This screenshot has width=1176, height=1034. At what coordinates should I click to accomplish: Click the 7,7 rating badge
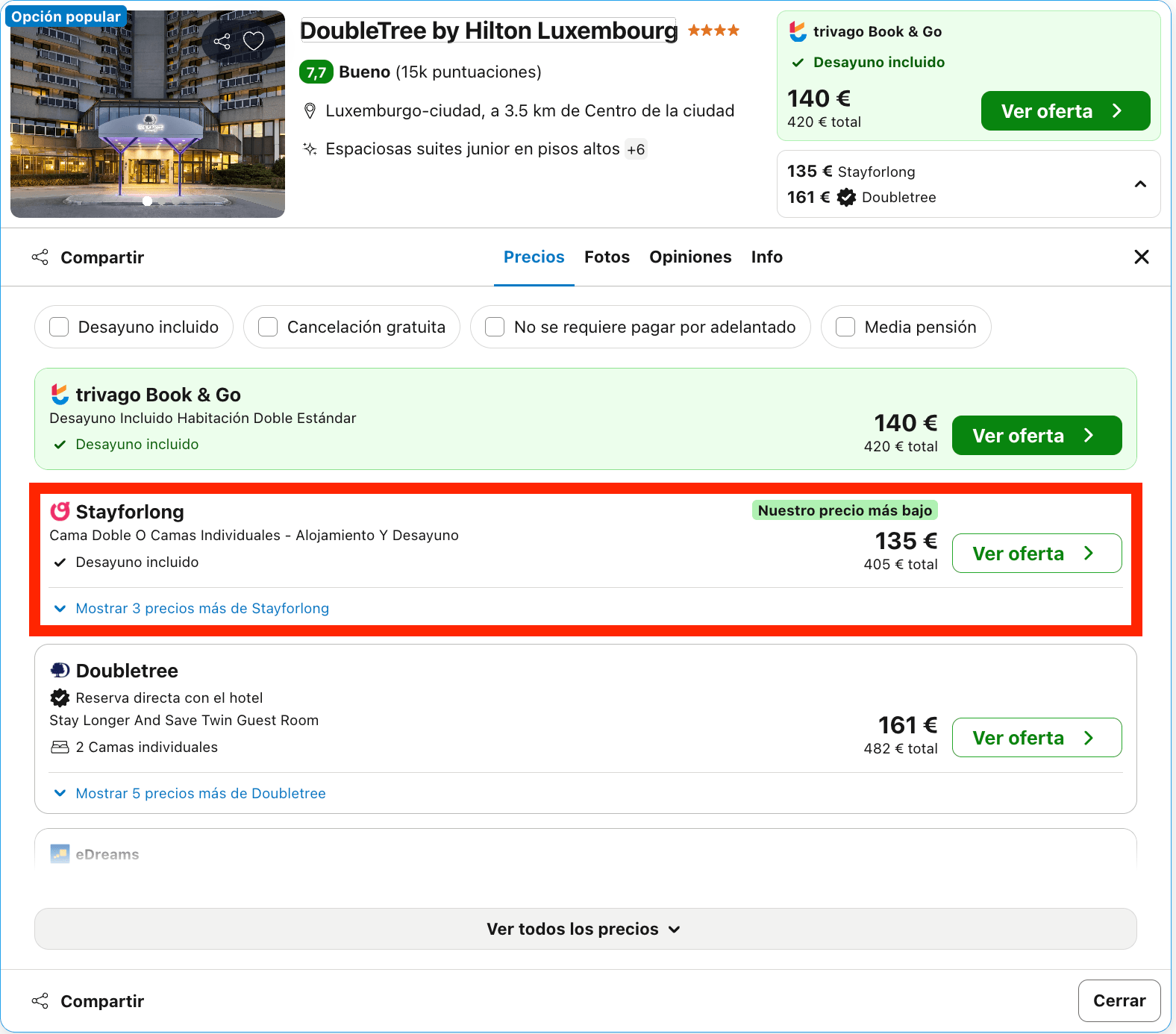coord(316,72)
